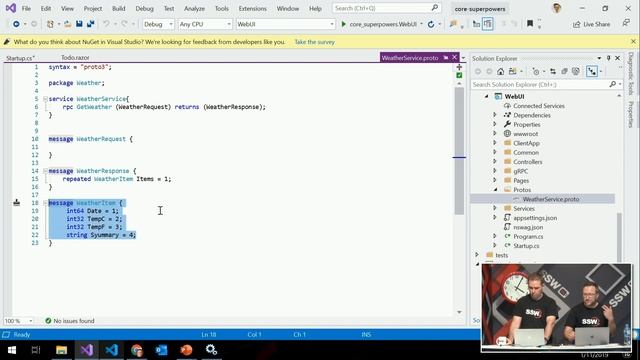Select the WeatherService.proto file in Solution Explorer

coord(551,199)
